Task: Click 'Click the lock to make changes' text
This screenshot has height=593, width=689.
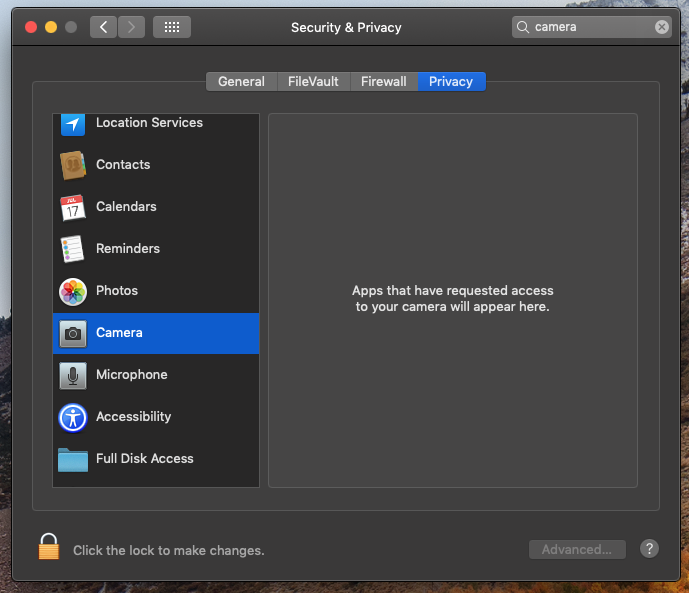Action: [169, 550]
